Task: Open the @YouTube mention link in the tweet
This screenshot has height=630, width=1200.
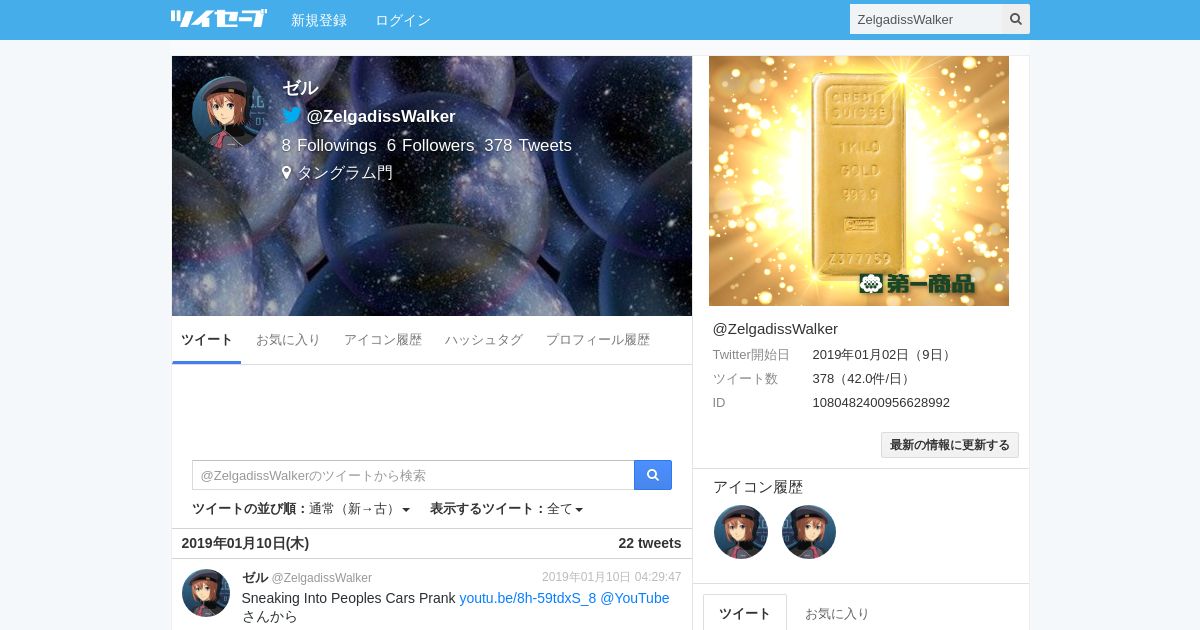Action: tap(635, 598)
